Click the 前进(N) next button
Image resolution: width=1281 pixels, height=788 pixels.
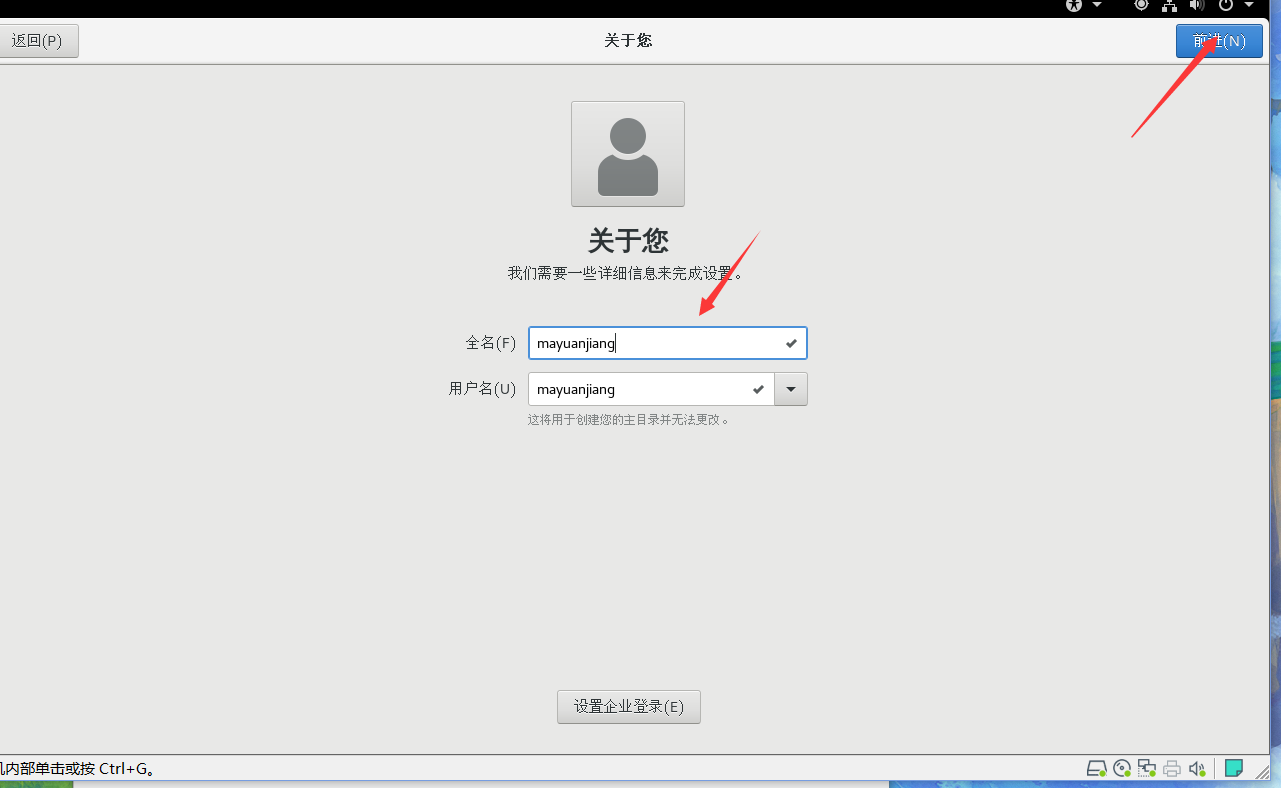click(1219, 41)
